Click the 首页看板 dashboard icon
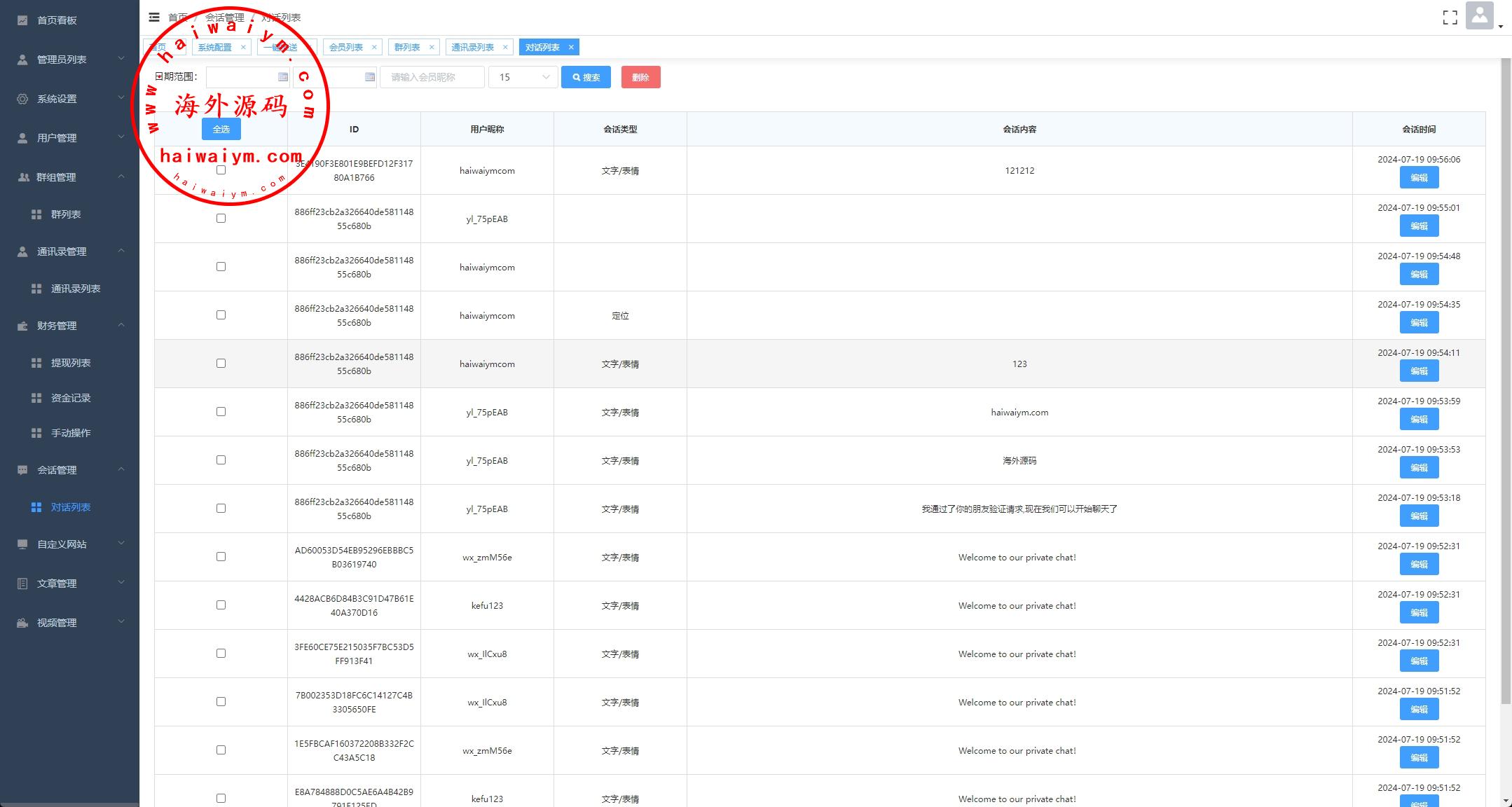Viewport: 1512px width, 807px height. click(22, 20)
